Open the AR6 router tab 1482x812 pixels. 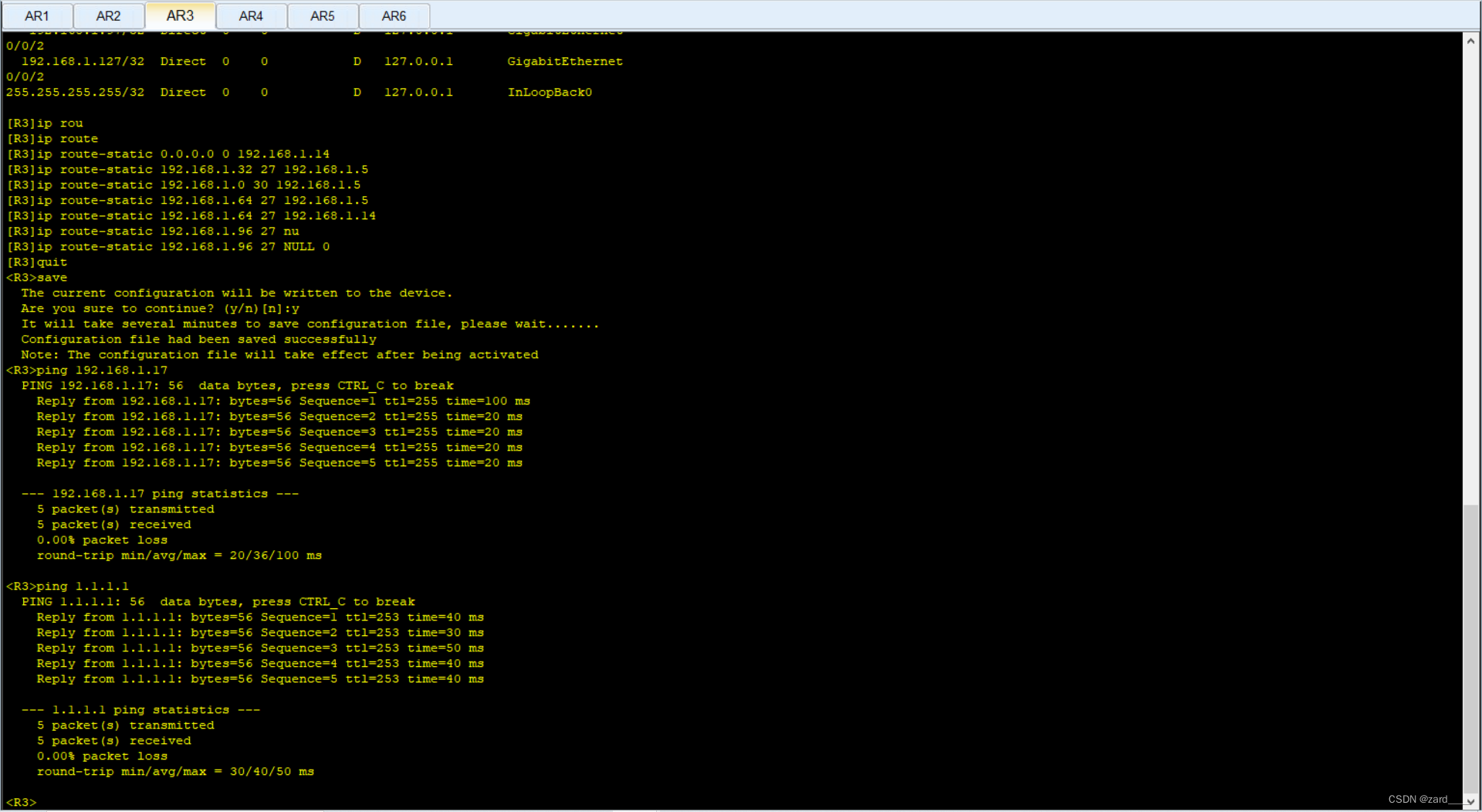[x=394, y=15]
